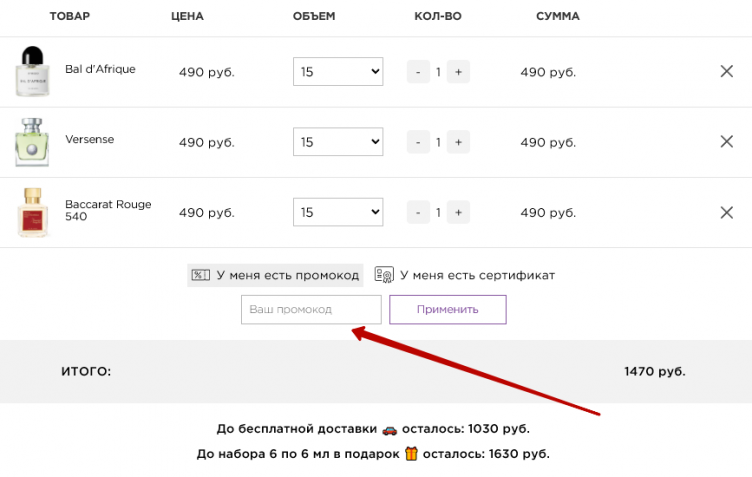Decrease Bal d'Afrique quantity with minus

(418, 72)
